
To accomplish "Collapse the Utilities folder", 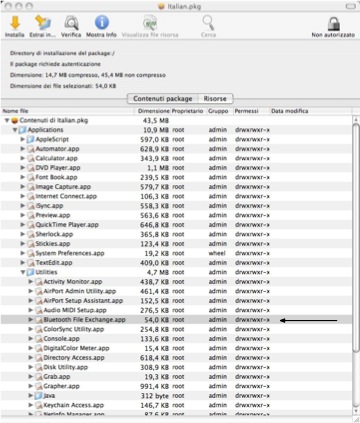I will pyautogui.click(x=23, y=272).
